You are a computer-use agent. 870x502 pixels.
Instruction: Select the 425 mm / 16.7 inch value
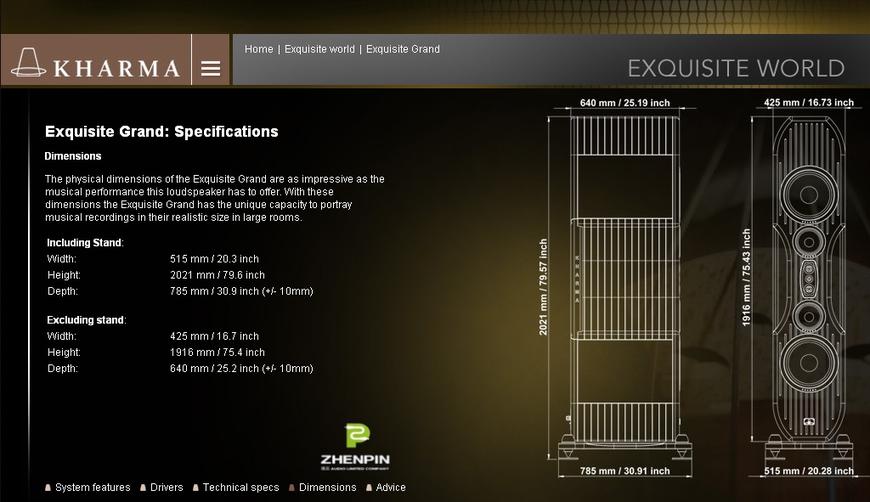click(x=214, y=336)
